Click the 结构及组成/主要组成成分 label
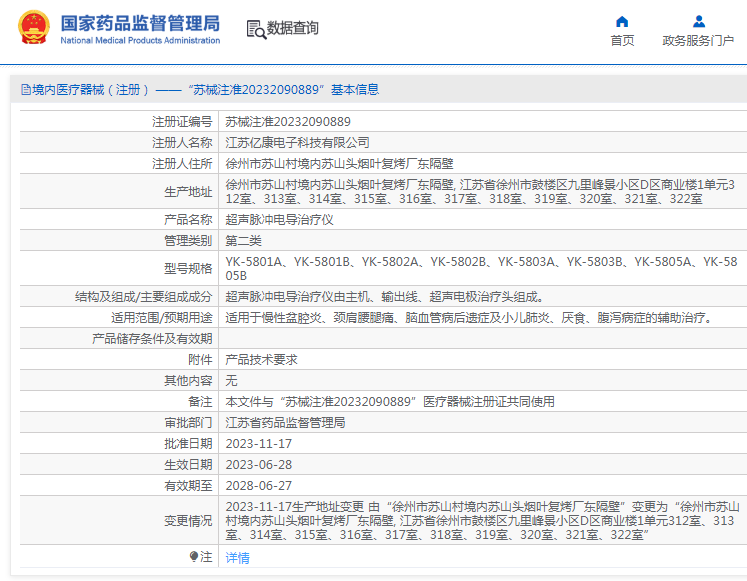 pyautogui.click(x=143, y=297)
